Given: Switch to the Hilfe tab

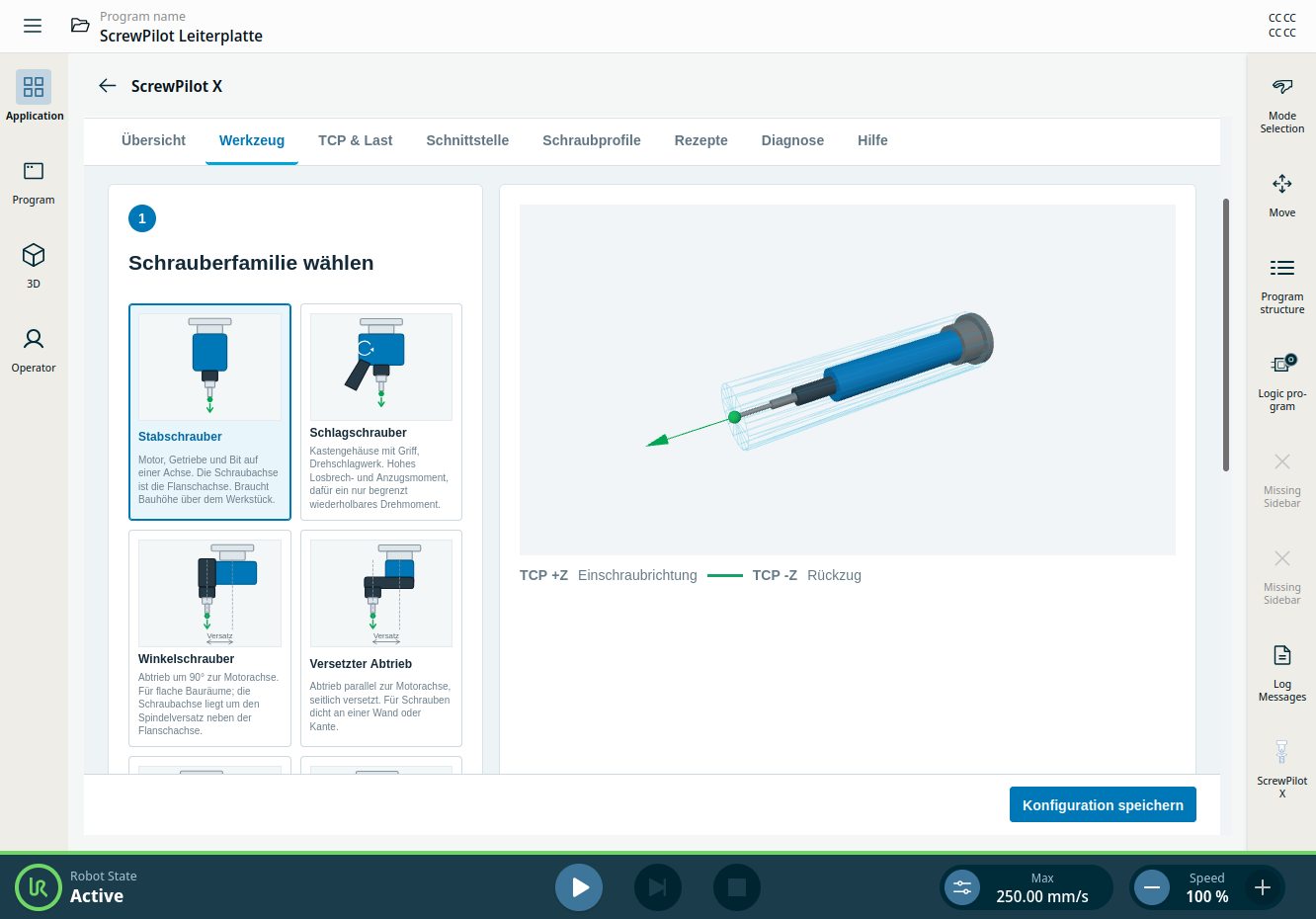Looking at the screenshot, I should tap(872, 140).
